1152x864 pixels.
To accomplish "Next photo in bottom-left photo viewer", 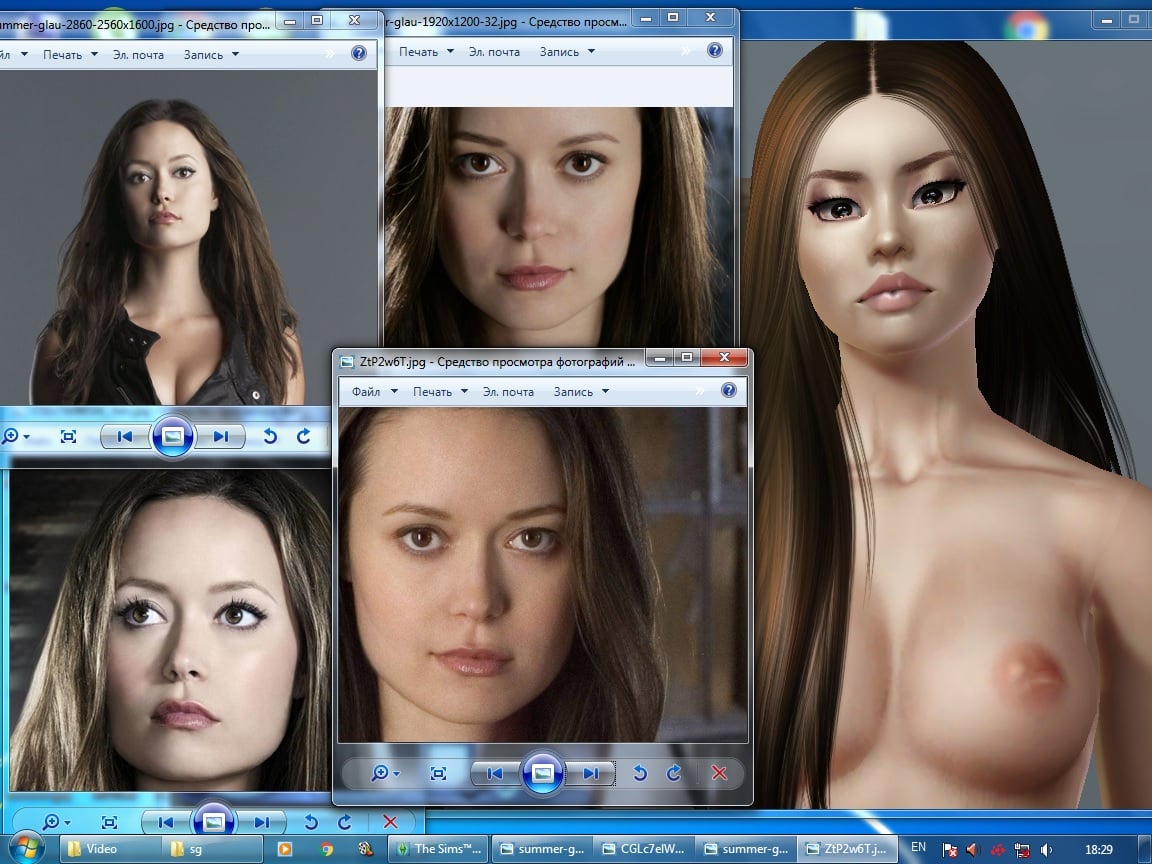I will pos(262,822).
